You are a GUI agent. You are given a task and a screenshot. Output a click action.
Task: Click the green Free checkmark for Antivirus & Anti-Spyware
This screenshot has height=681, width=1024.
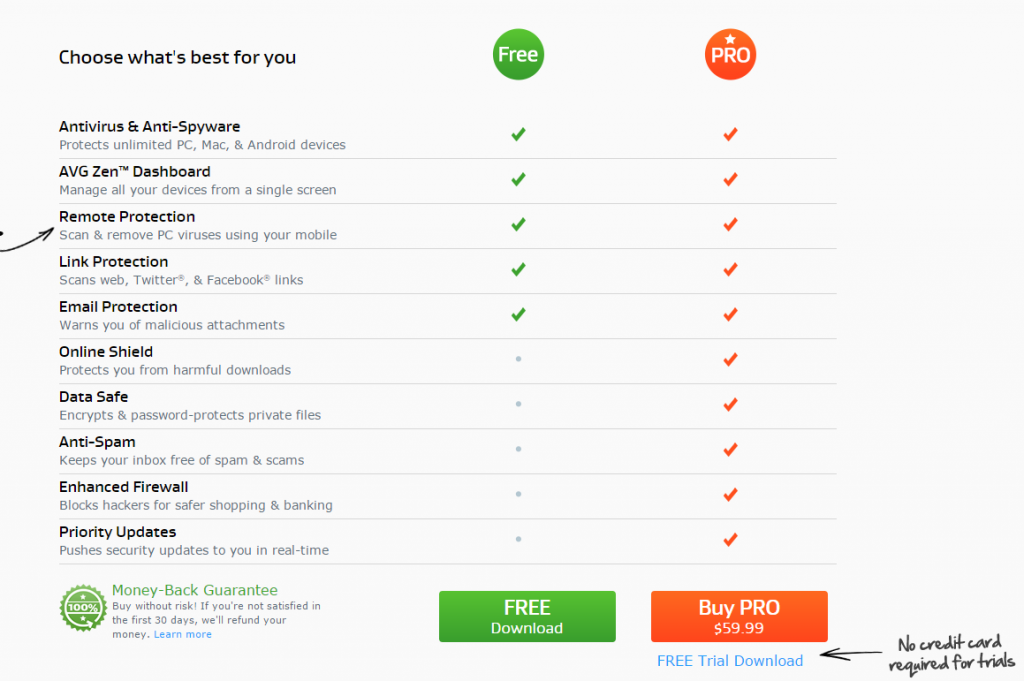click(x=518, y=134)
